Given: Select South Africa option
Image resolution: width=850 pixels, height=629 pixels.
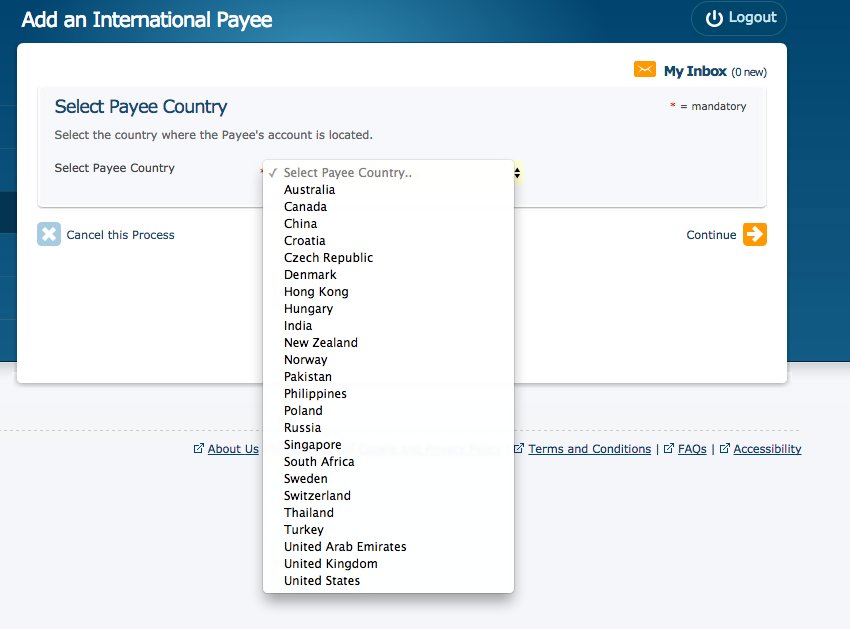Looking at the screenshot, I should [x=388, y=461].
